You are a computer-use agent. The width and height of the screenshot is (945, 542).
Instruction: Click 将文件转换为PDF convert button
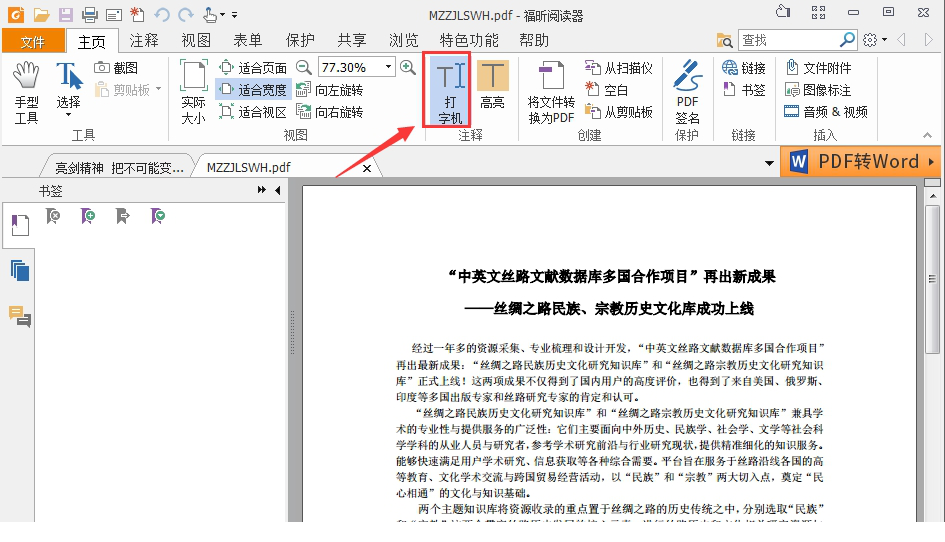coord(551,92)
